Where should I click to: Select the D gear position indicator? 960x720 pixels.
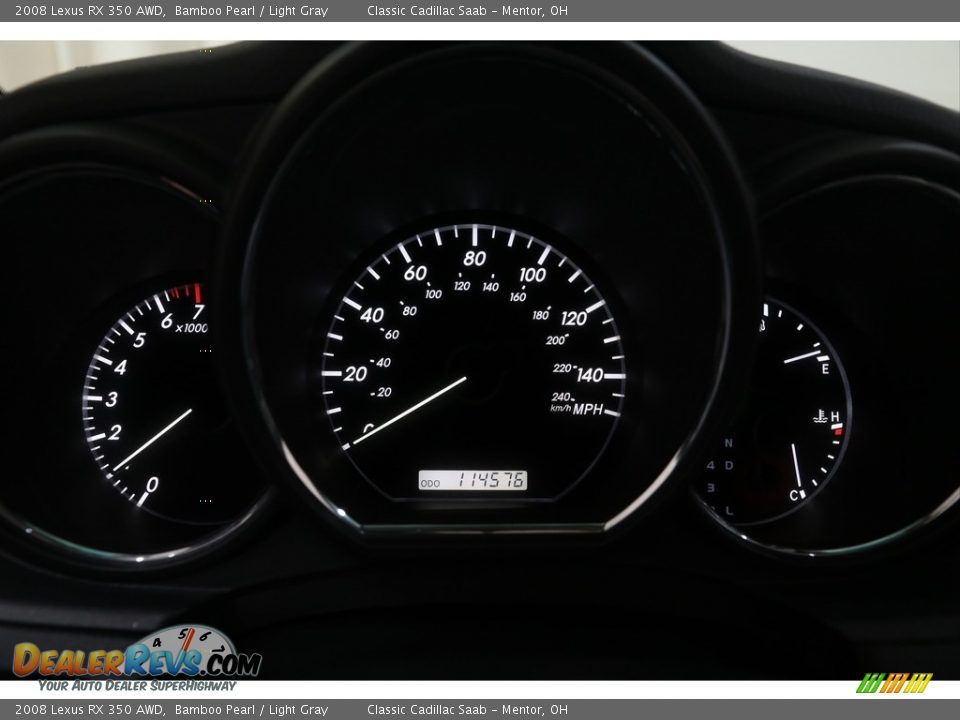point(729,465)
